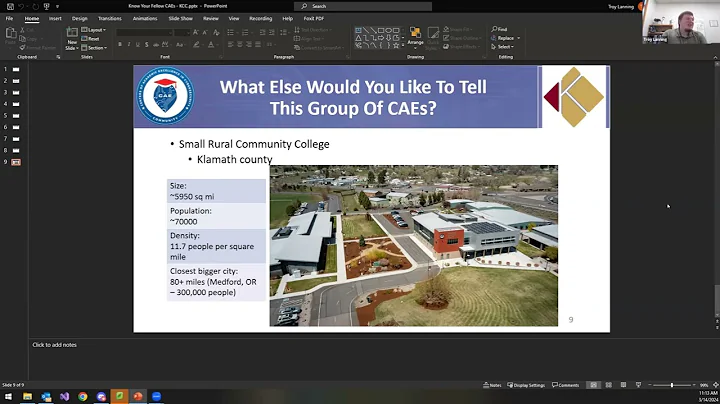Start Slide Show from status bar icon
The height and width of the screenshot is (404, 720).
[x=638, y=385]
